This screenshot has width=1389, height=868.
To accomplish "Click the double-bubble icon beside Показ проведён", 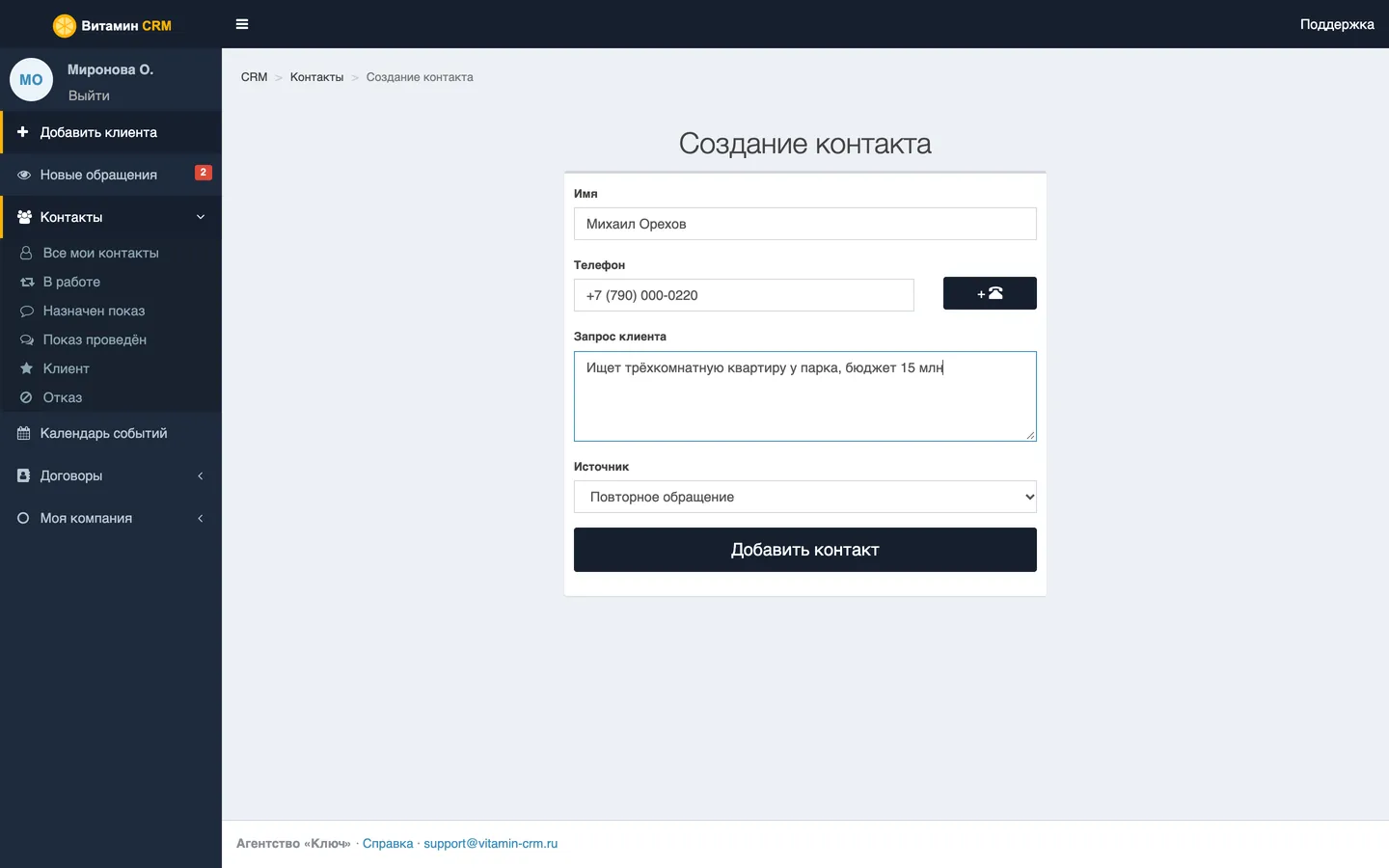I will 27,339.
